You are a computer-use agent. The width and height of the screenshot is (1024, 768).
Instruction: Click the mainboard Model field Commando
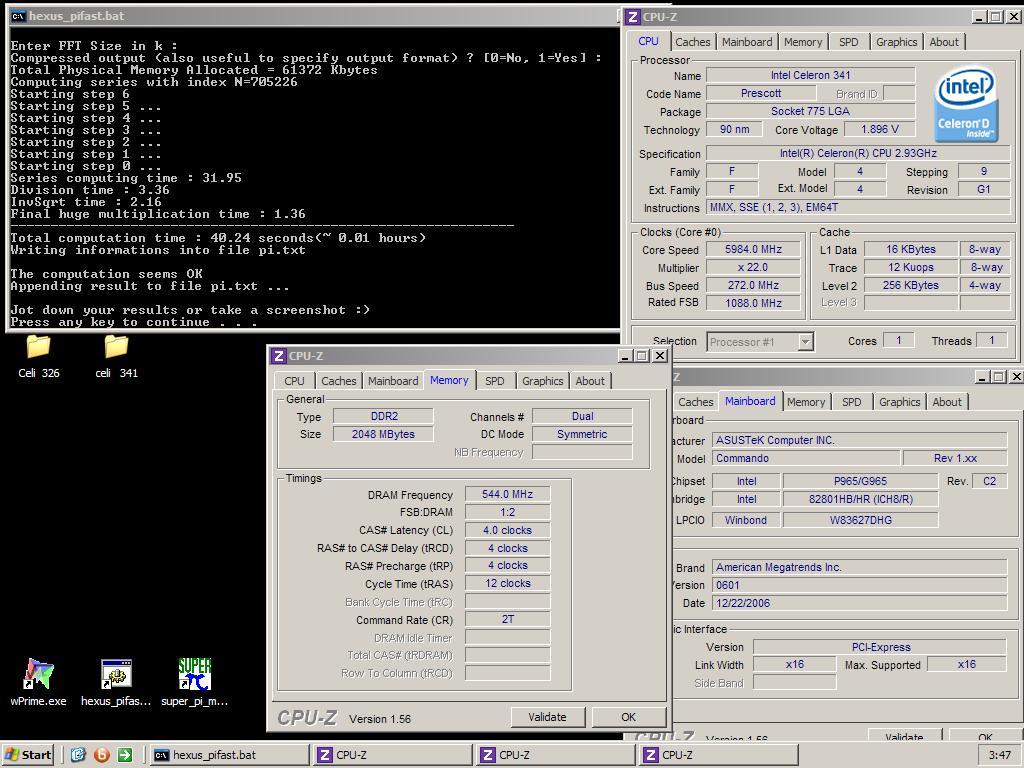[806, 458]
